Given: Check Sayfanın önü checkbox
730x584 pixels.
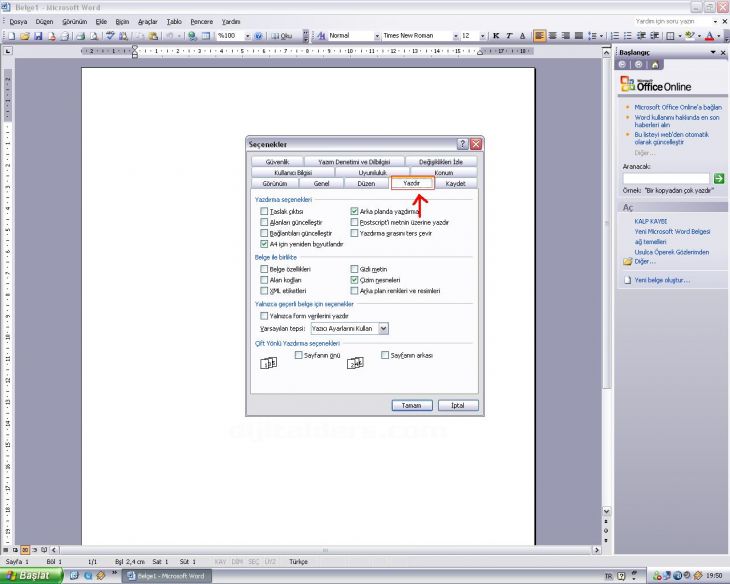Looking at the screenshot, I should (x=299, y=355).
